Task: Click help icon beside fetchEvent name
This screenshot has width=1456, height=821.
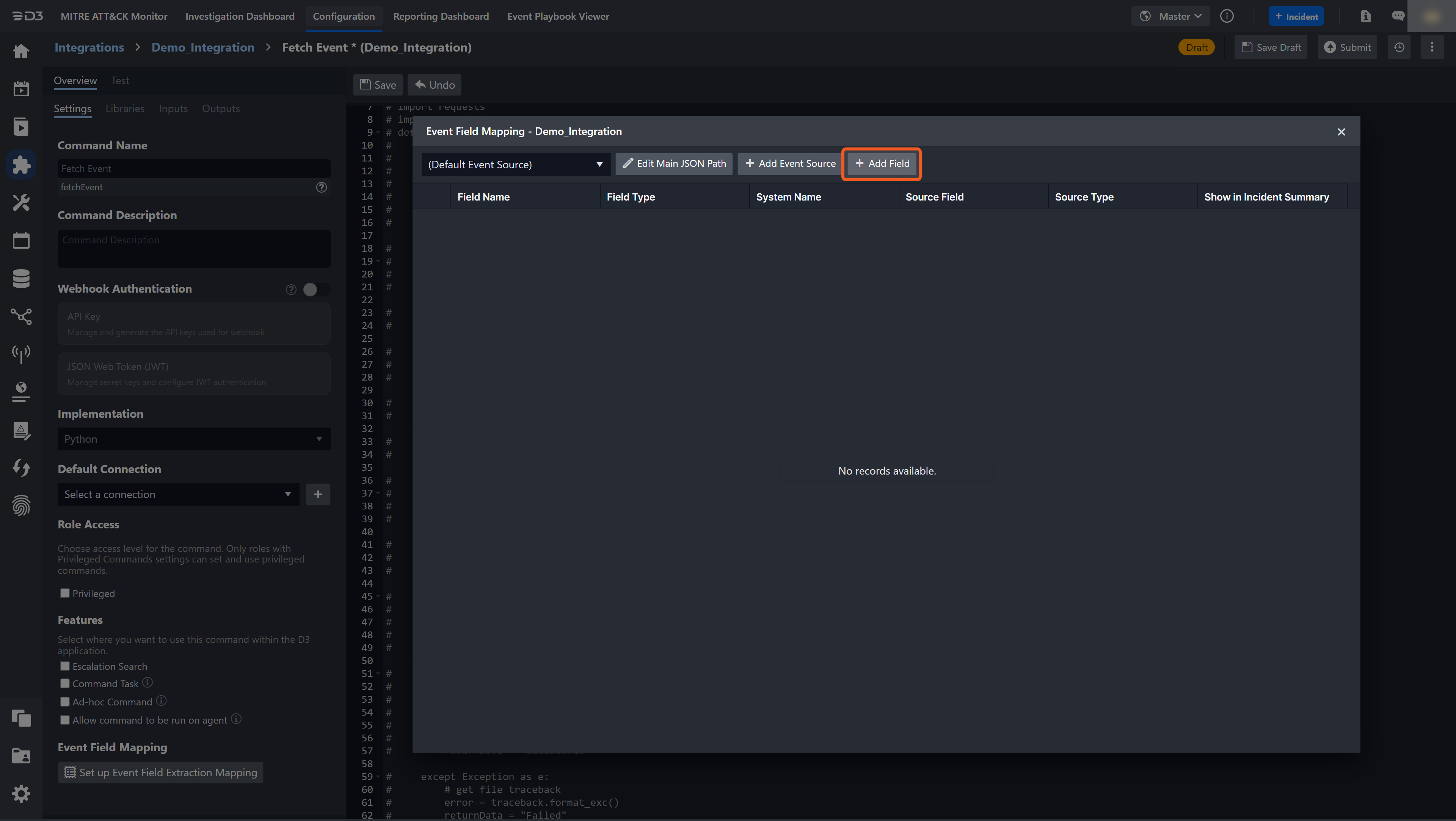Action: (x=321, y=187)
